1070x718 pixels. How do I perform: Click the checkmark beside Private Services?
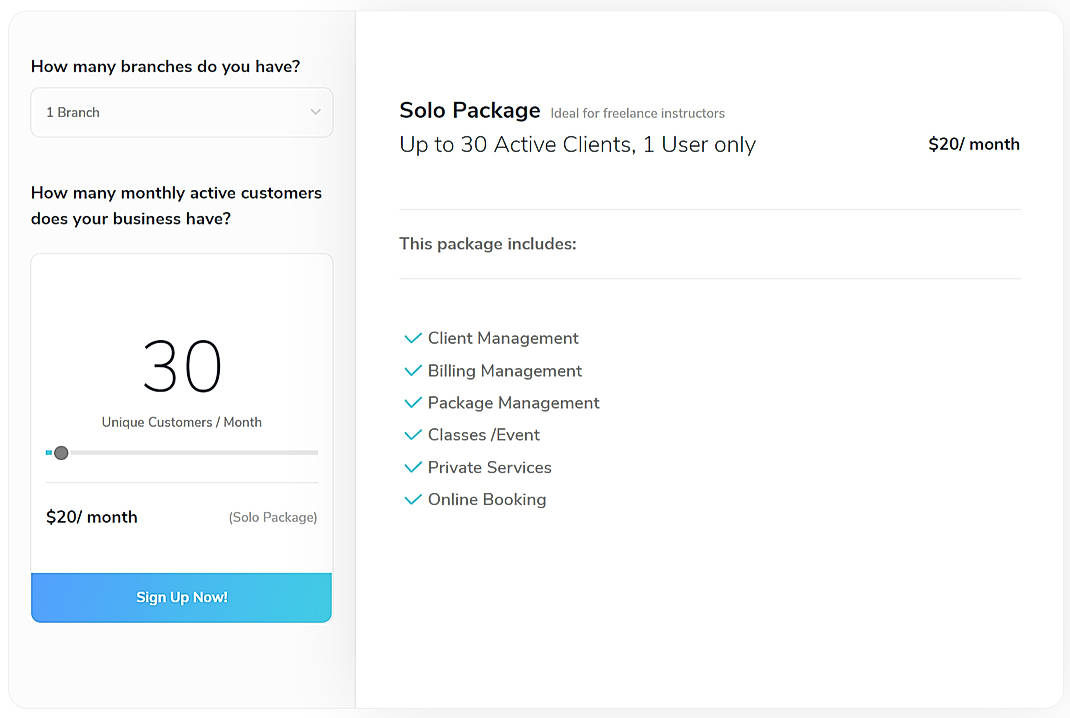(x=413, y=467)
